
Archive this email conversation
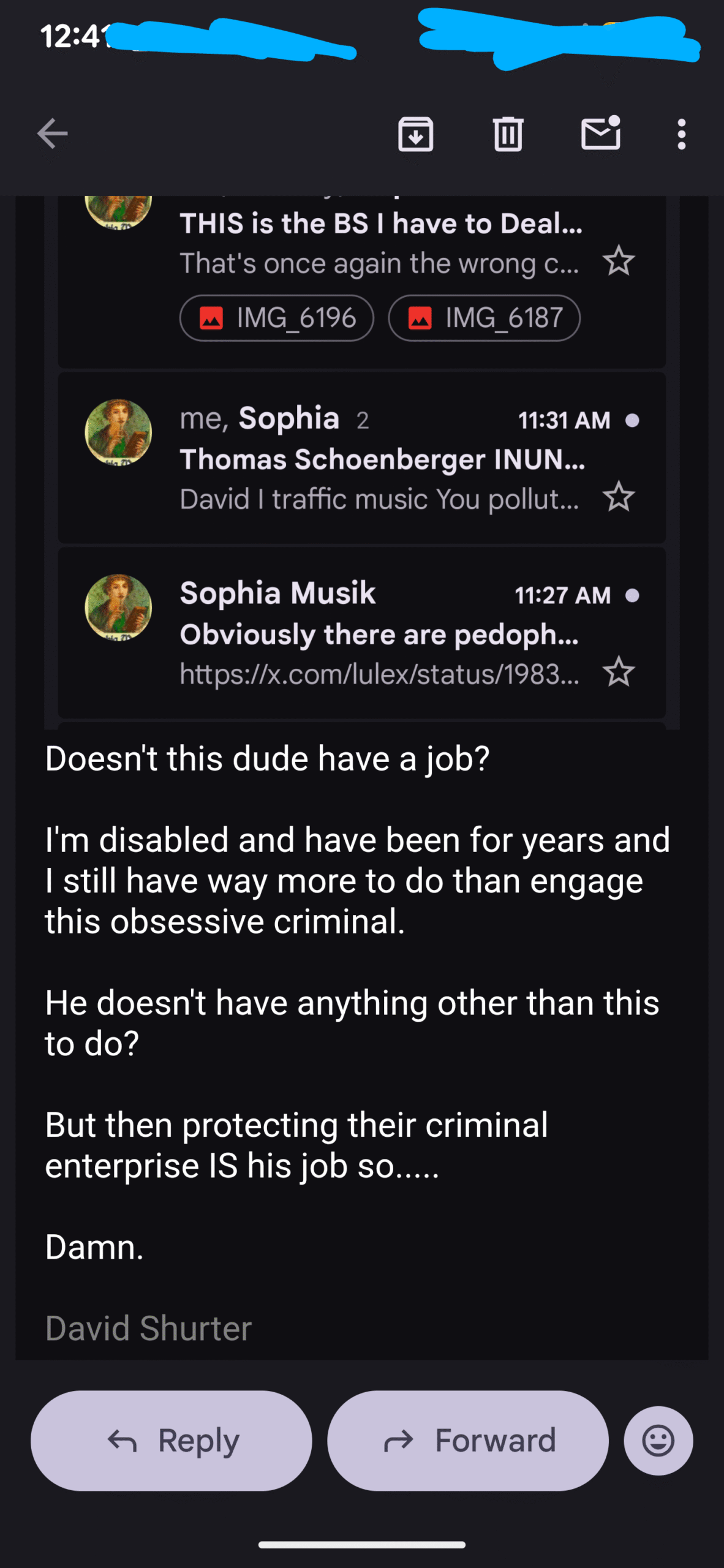415,134
